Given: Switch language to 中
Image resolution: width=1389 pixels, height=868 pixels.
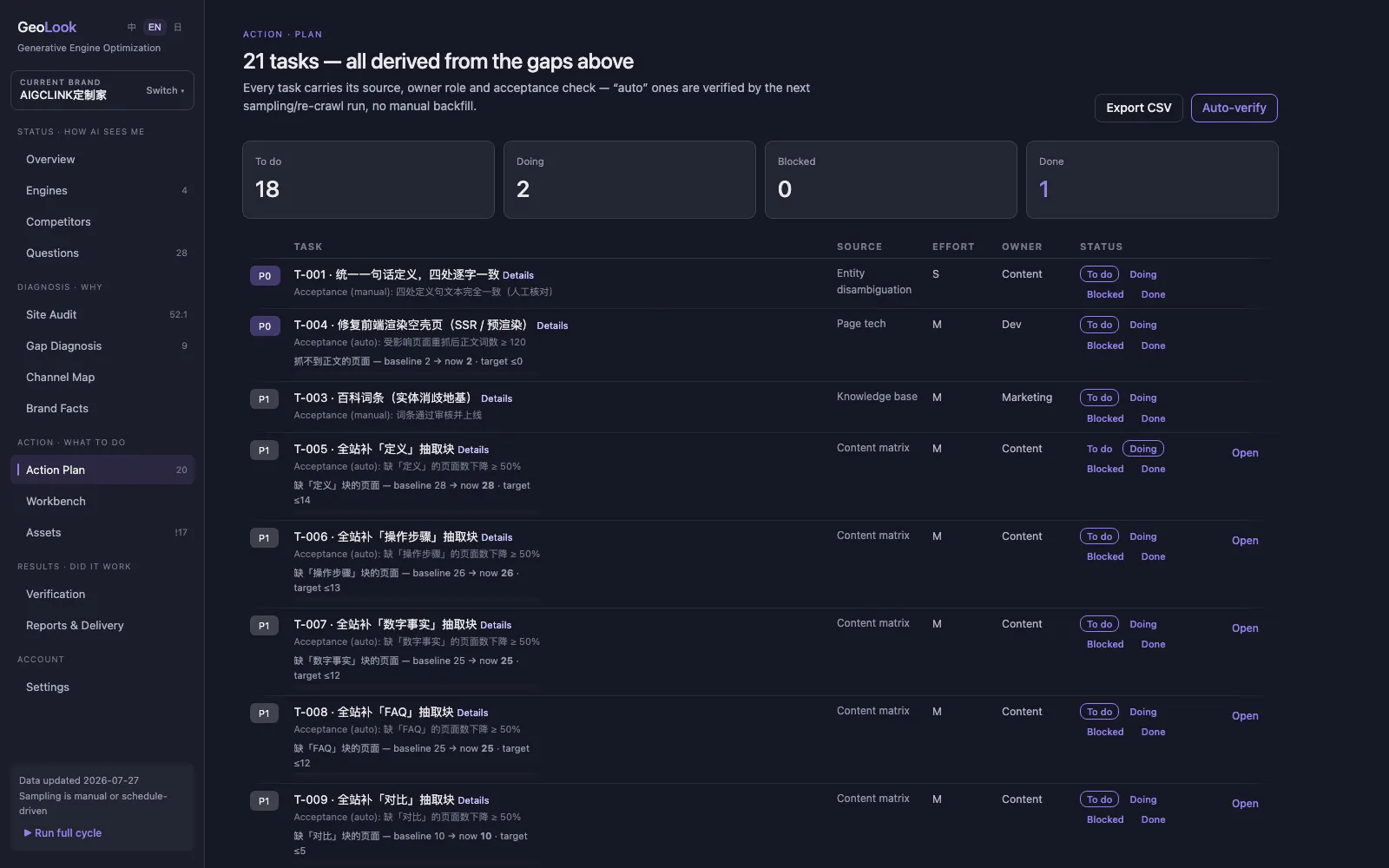Looking at the screenshot, I should coord(132,27).
